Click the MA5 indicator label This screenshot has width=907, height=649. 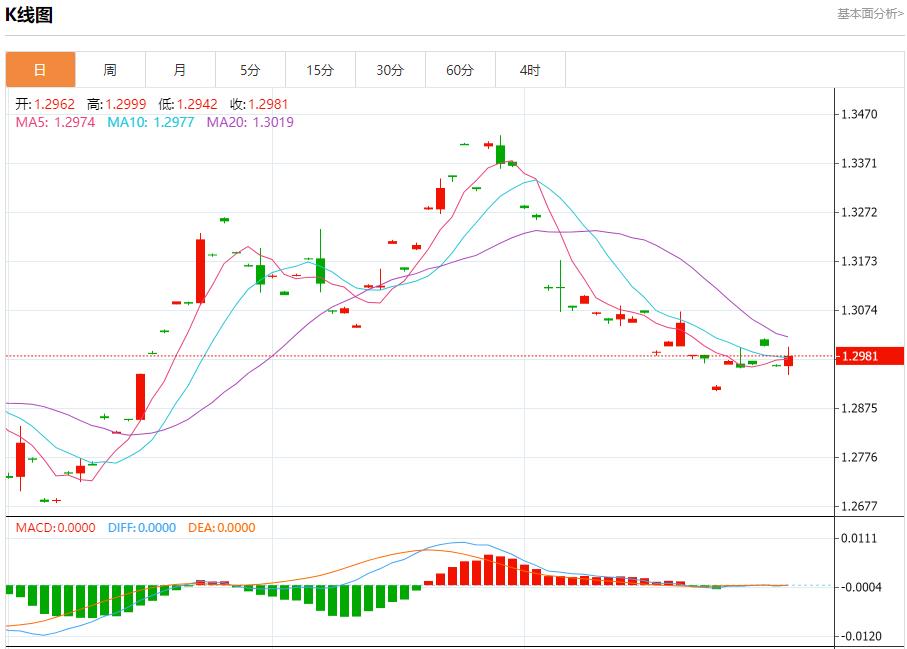click(56, 122)
